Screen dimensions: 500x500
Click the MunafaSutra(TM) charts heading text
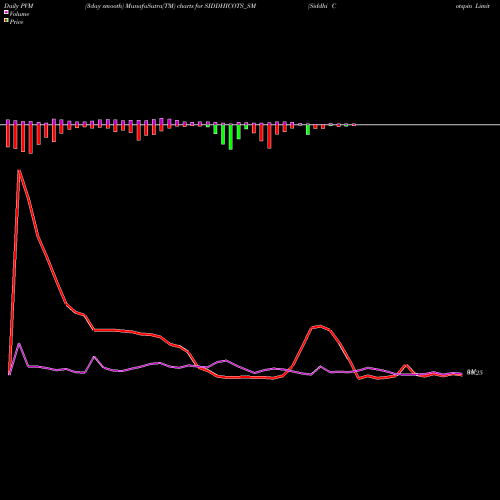[170, 6]
